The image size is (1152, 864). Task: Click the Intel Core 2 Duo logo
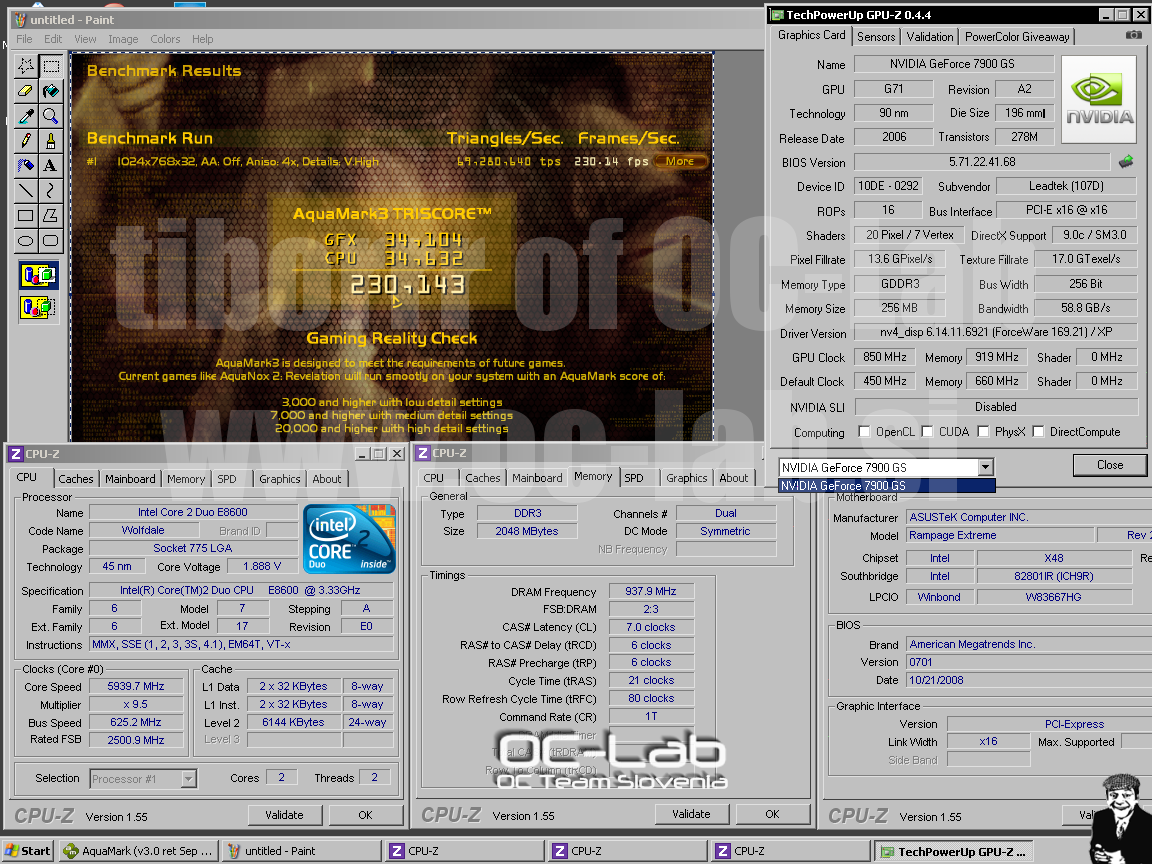tap(350, 539)
